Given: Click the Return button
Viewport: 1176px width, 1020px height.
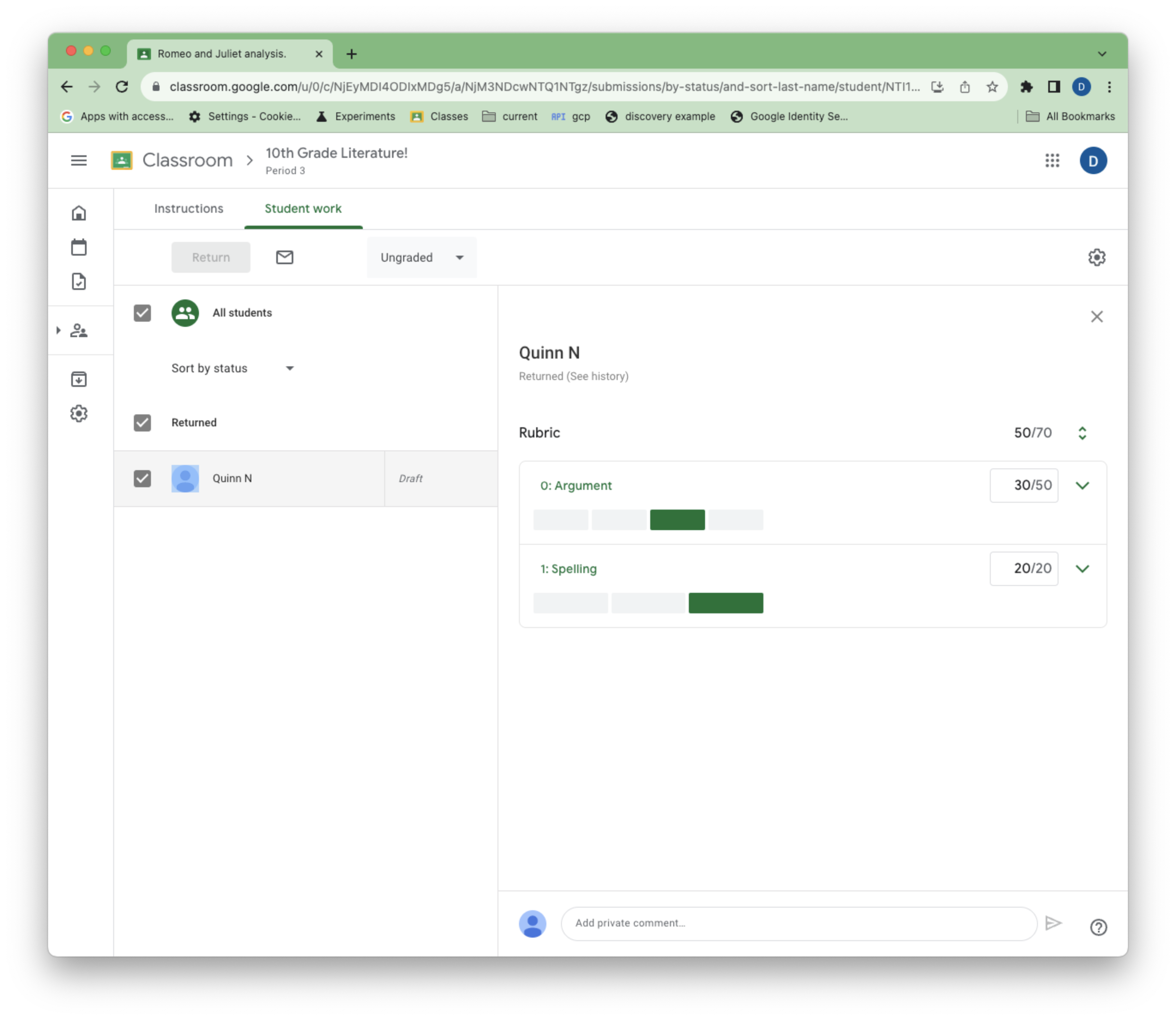Looking at the screenshot, I should [x=211, y=257].
